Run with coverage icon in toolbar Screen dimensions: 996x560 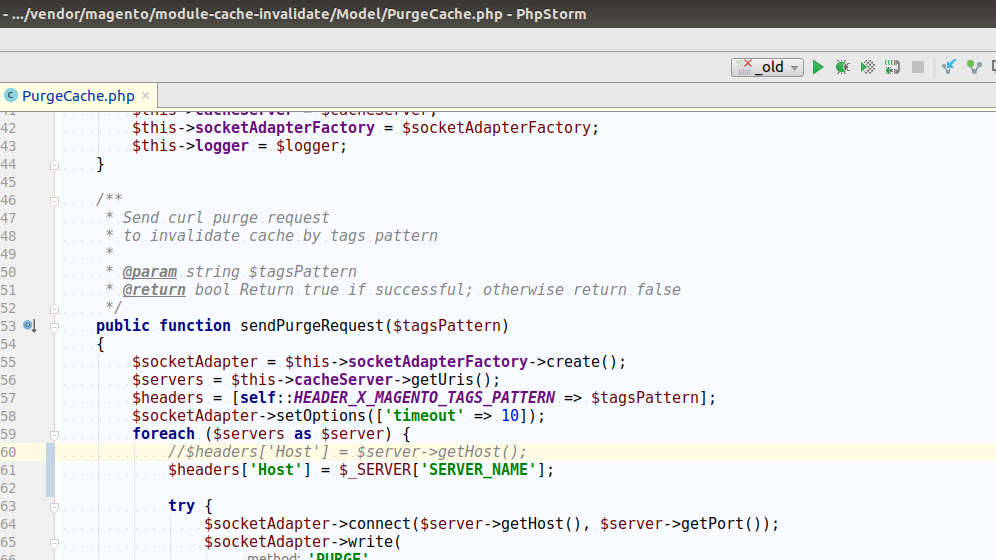[868, 67]
